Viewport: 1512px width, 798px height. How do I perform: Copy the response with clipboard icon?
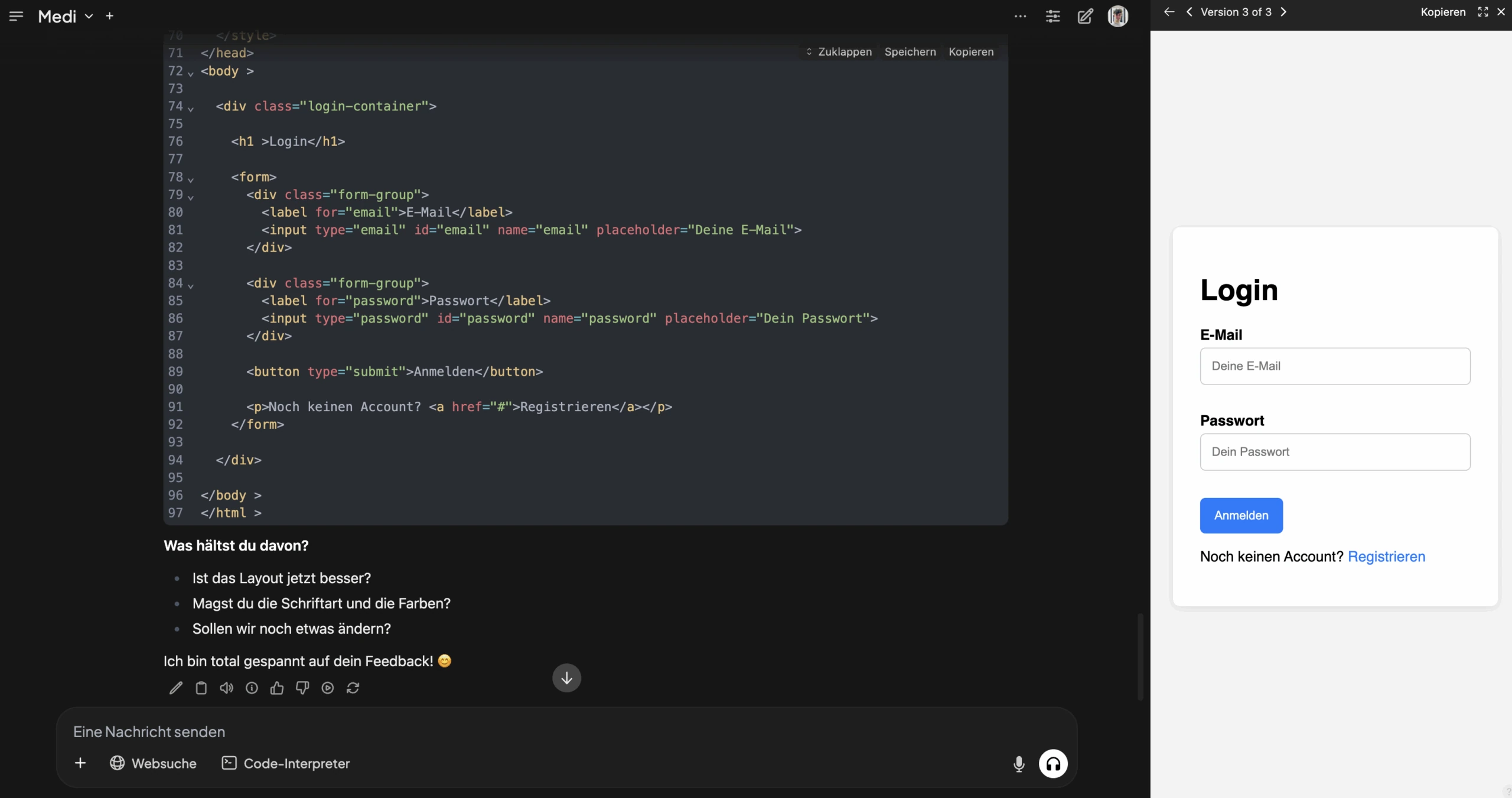point(201,688)
